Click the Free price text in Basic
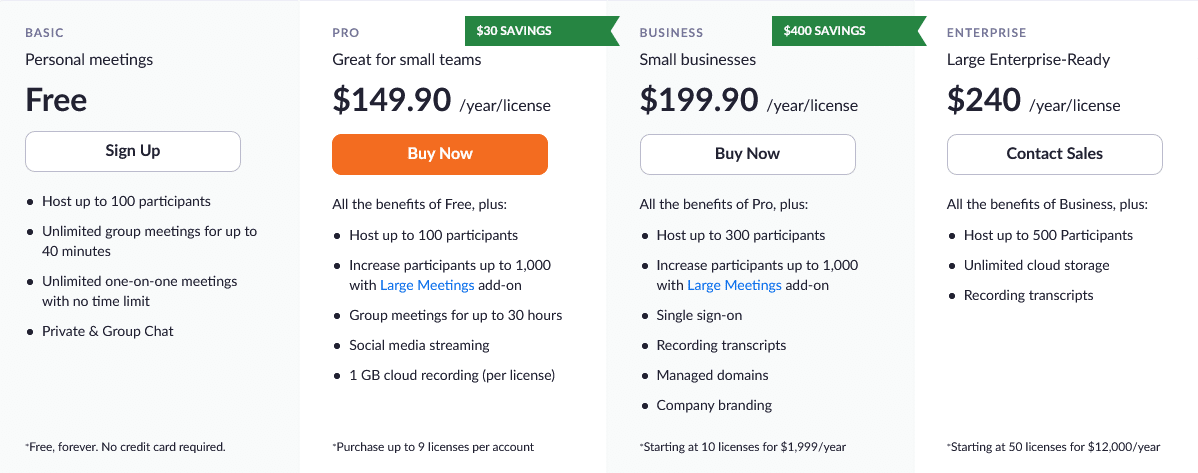Viewport: 1198px width, 473px height. (56, 100)
